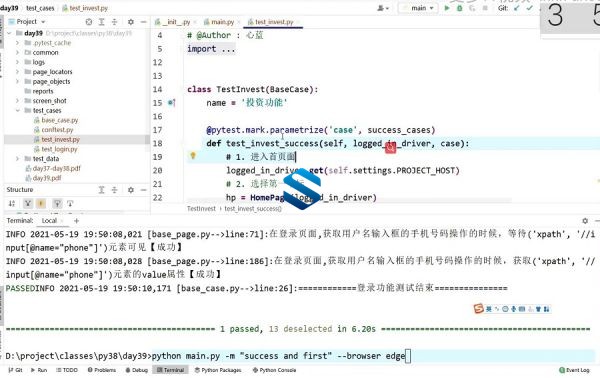The height and width of the screenshot is (378, 600).
Task: Click the locate-in-project target icon
Action: coord(89,22)
